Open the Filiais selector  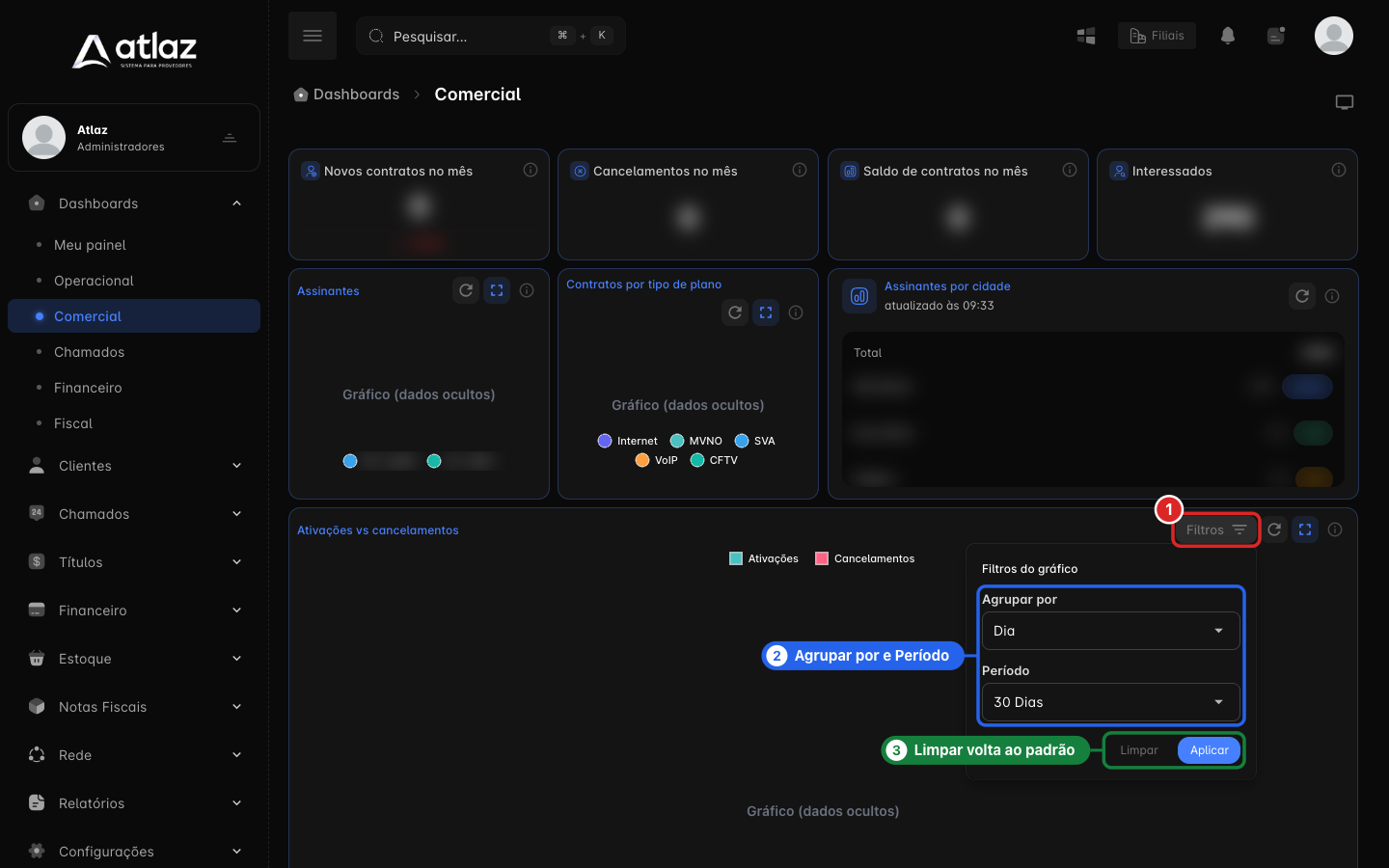click(x=1157, y=36)
